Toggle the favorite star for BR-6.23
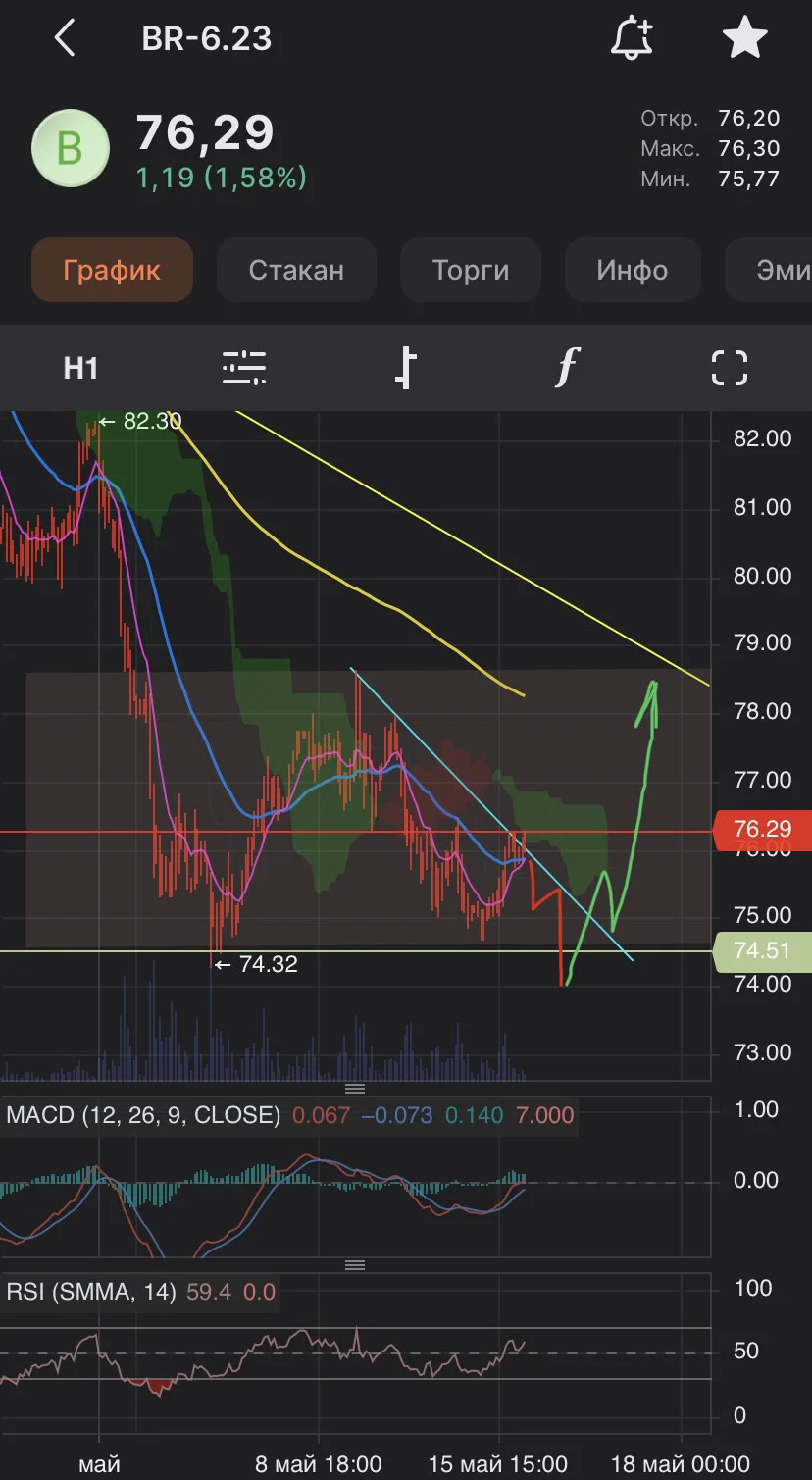812x1480 pixels. (744, 39)
